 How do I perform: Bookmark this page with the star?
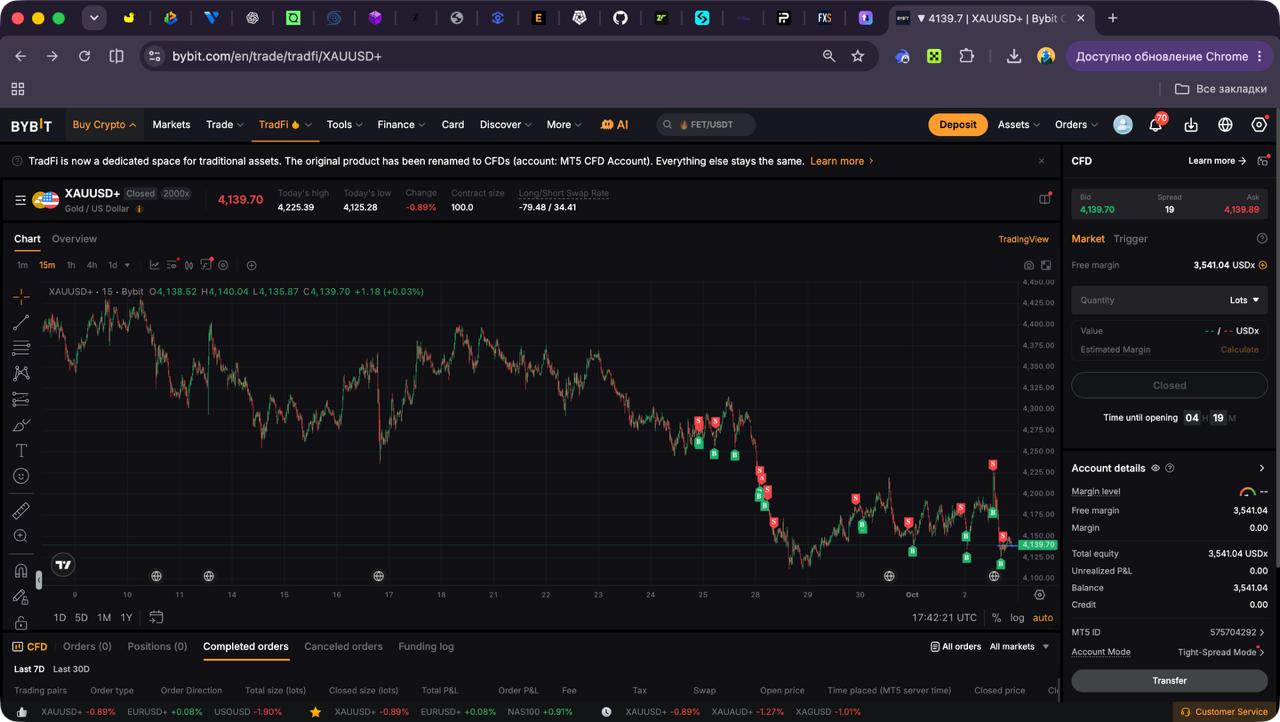tap(858, 56)
